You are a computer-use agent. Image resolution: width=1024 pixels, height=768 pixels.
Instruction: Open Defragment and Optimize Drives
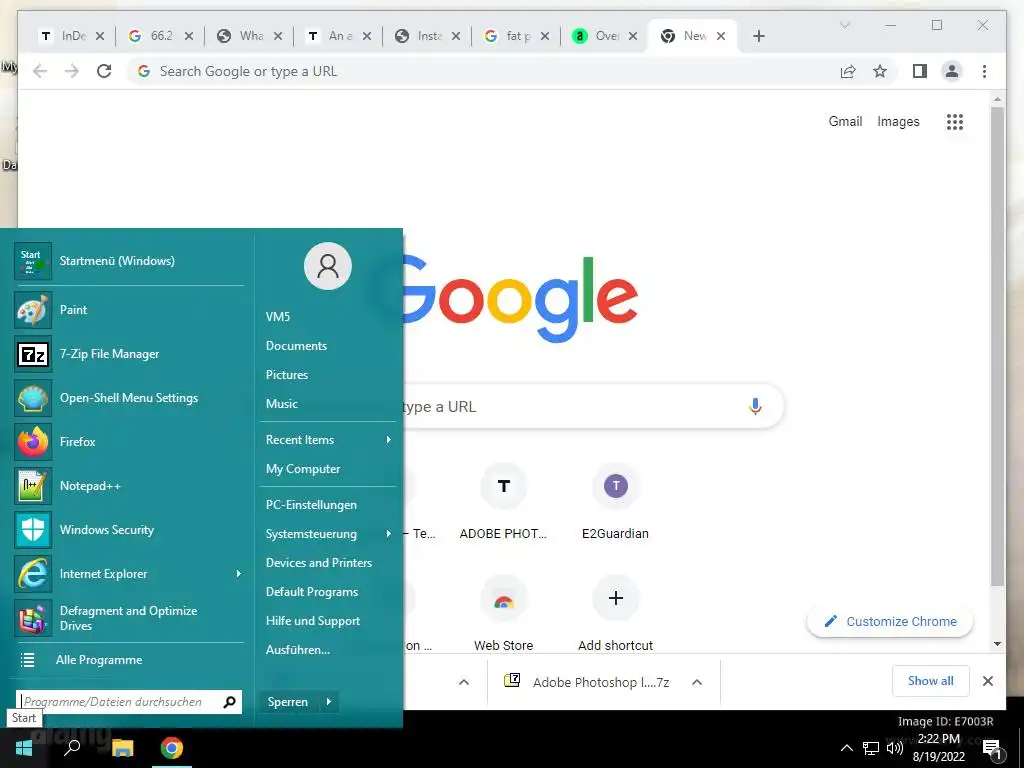(129, 618)
